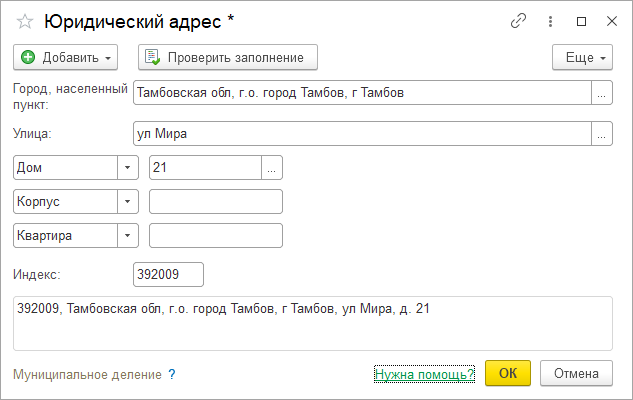Open the Еще menu
This screenshot has width=633, height=400.
coord(581,57)
